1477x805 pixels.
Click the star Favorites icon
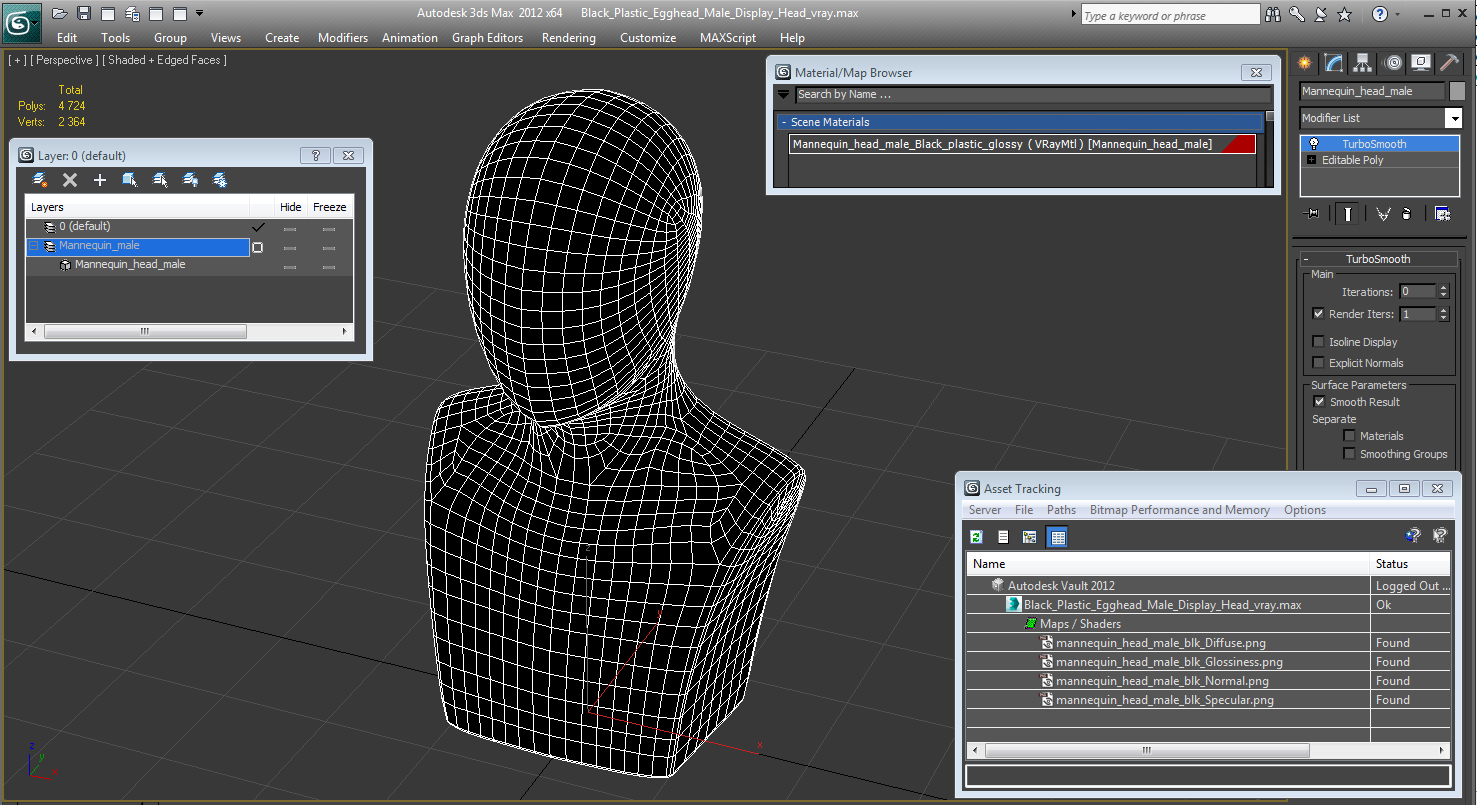click(1345, 14)
